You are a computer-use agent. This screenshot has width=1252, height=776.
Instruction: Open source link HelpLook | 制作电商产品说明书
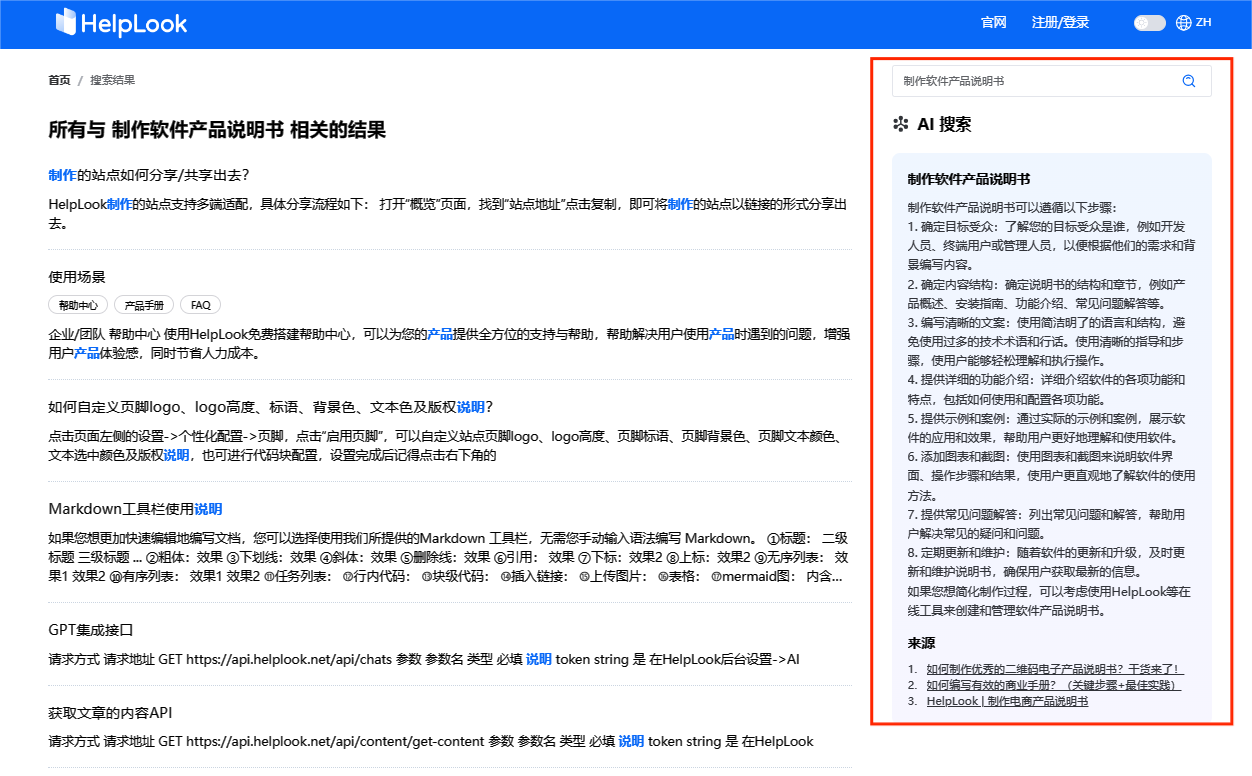tap(1007, 701)
